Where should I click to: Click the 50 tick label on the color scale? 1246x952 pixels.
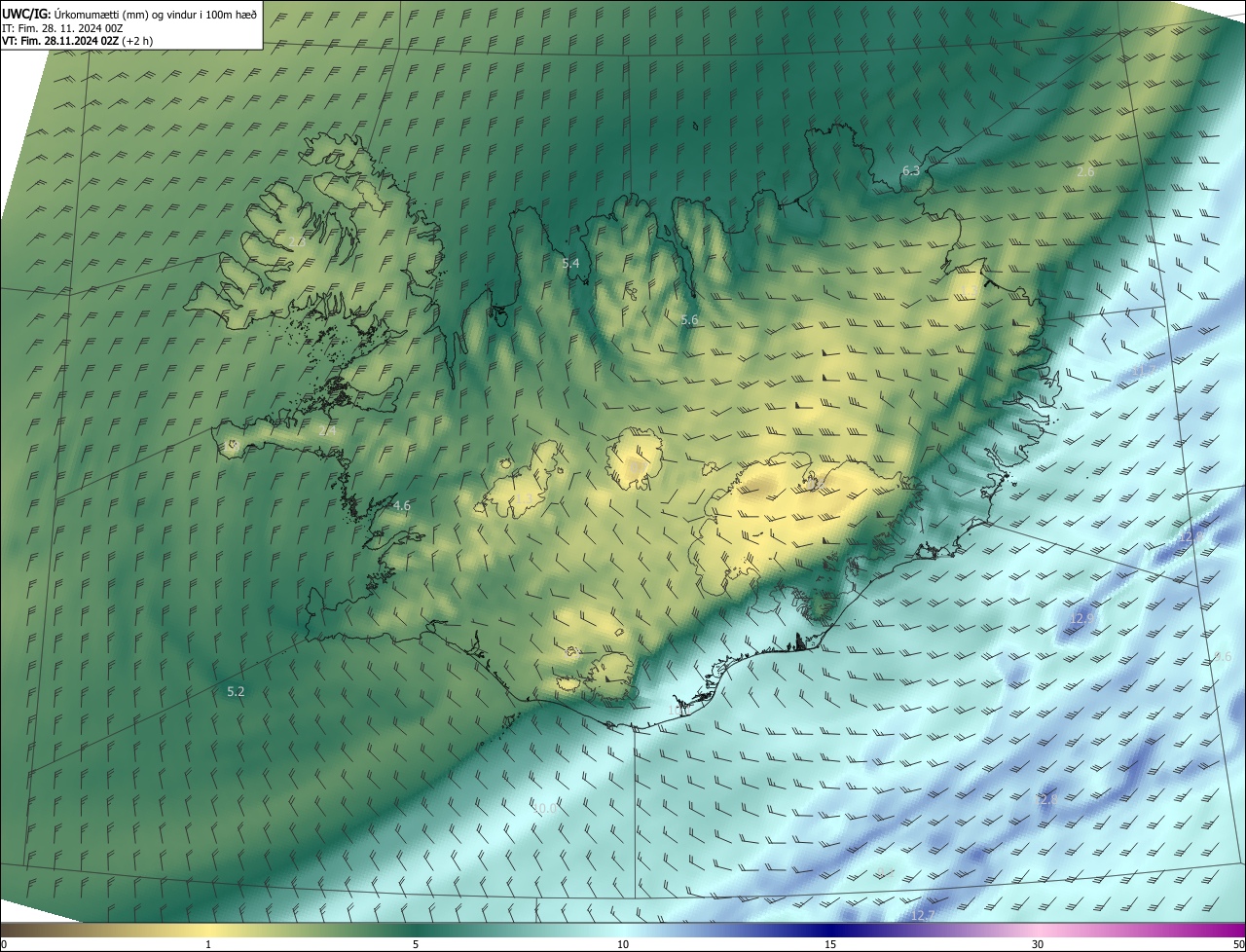[x=1238, y=944]
